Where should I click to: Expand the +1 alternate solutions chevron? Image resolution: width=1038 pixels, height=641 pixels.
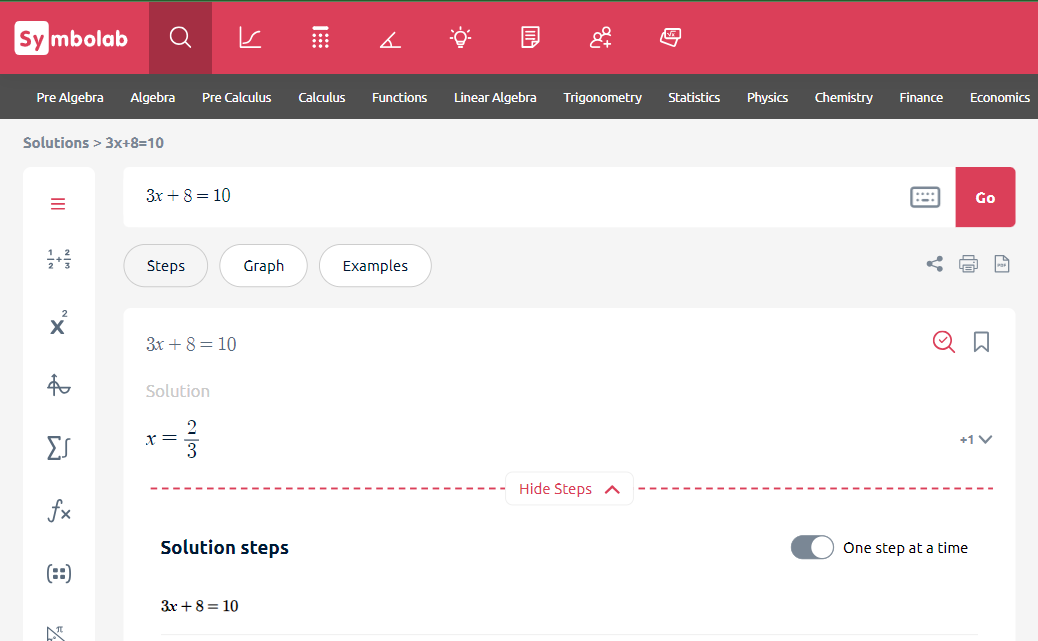coord(976,440)
